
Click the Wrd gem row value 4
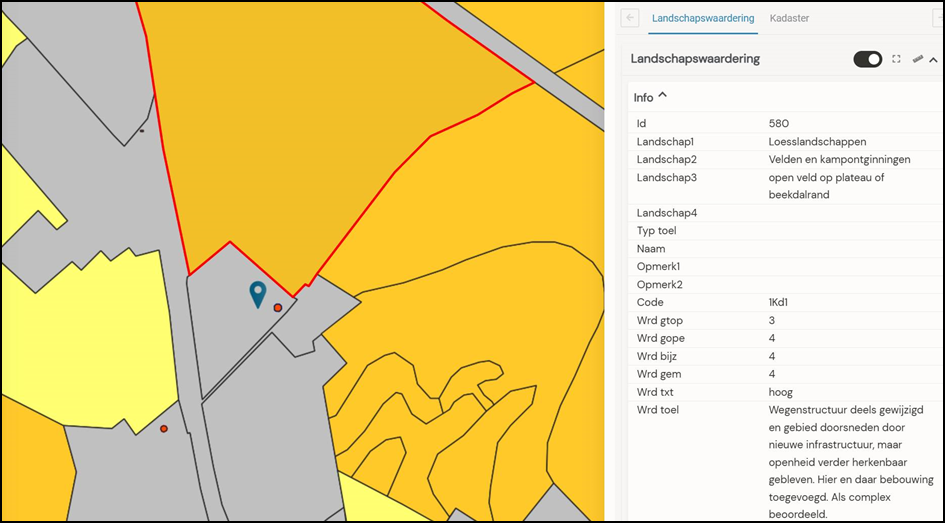pyautogui.click(x=772, y=374)
